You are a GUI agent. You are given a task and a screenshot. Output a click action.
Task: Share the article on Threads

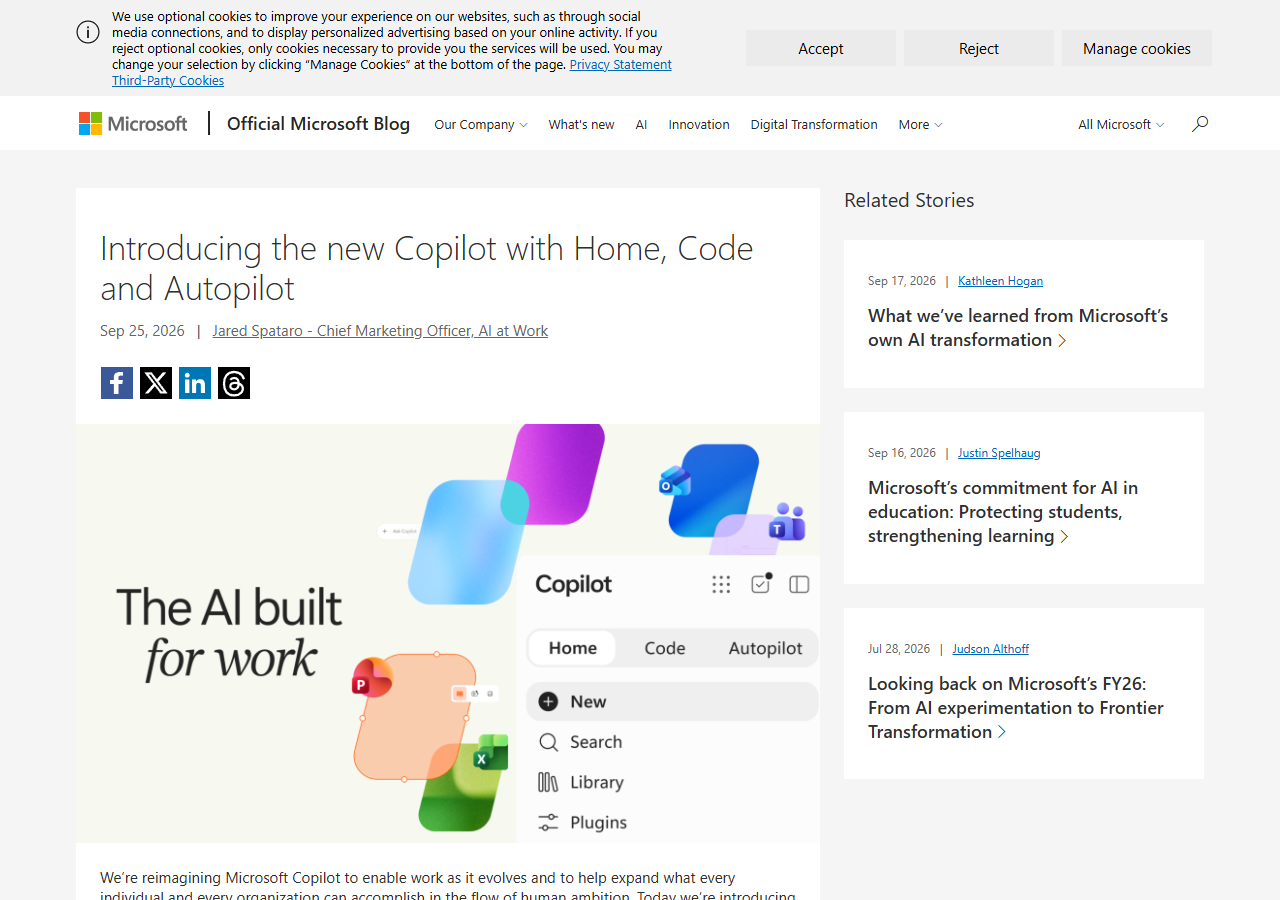pyautogui.click(x=234, y=383)
